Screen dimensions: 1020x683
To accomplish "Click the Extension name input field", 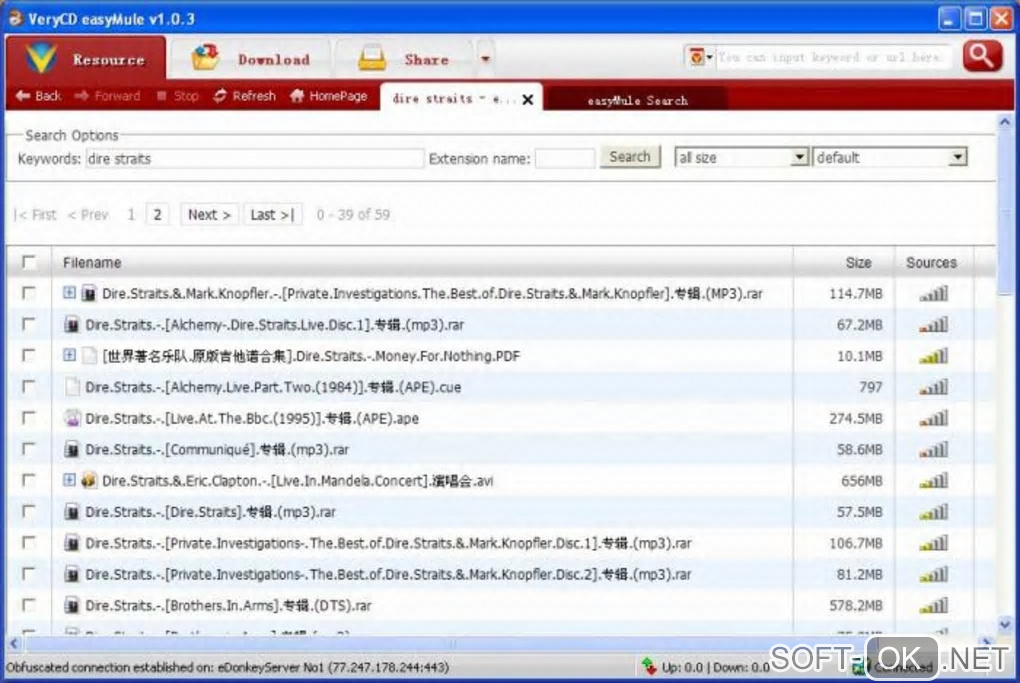I will (x=565, y=159).
